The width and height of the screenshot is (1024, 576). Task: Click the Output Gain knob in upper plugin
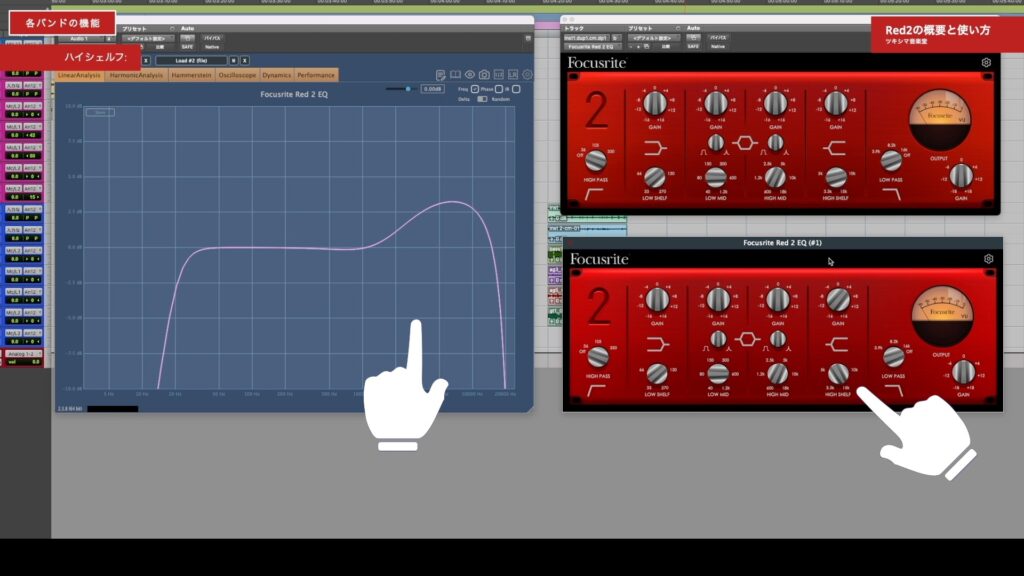pyautogui.click(x=961, y=176)
